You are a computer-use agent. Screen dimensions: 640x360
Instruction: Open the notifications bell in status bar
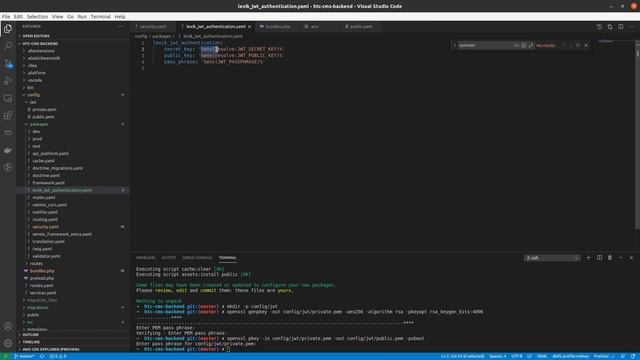(x=633, y=356)
